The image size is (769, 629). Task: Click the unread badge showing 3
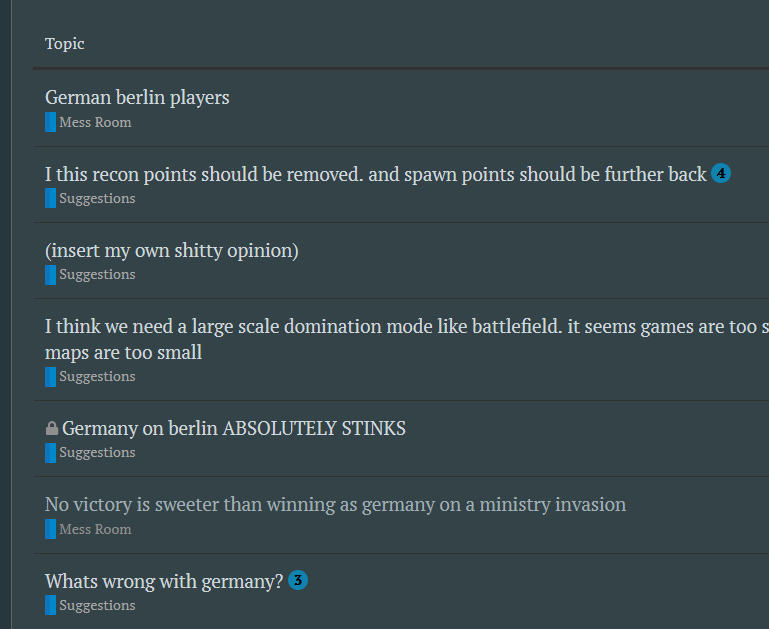pos(298,580)
